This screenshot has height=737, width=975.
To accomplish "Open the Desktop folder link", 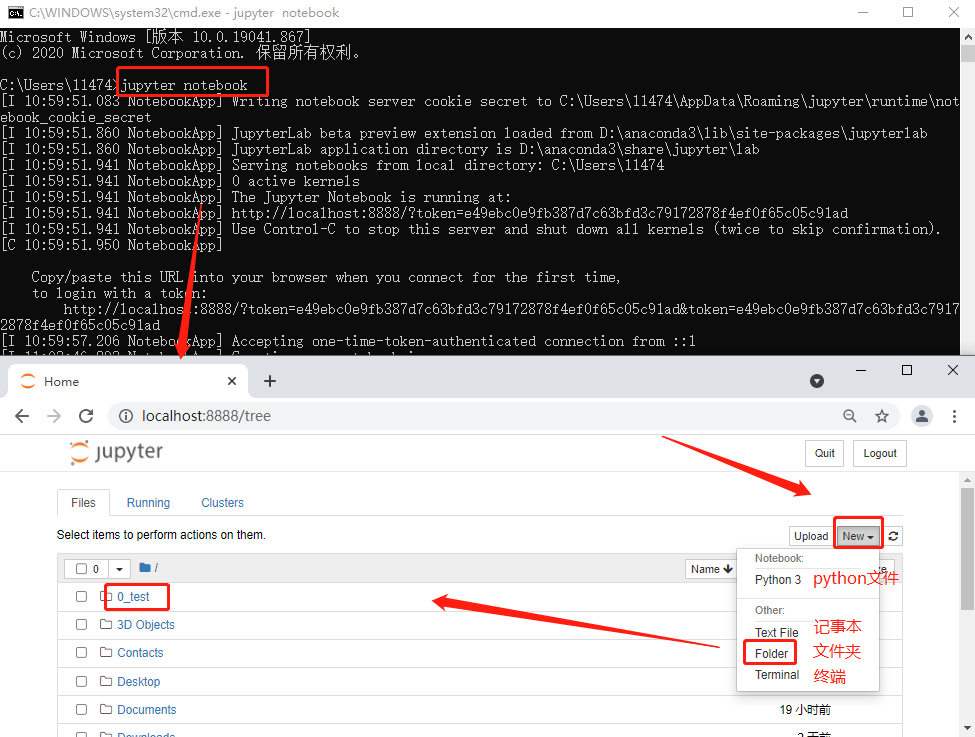I will pos(139,682).
